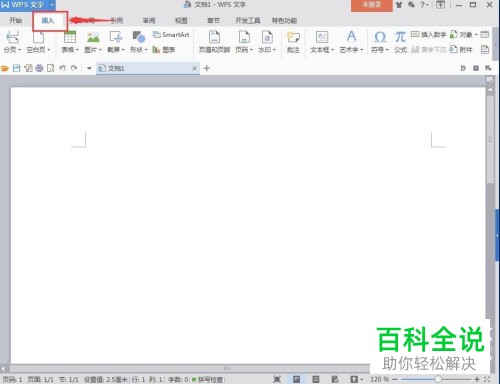Click the 120 % zoom level value
The image size is (500, 384).
click(x=379, y=379)
